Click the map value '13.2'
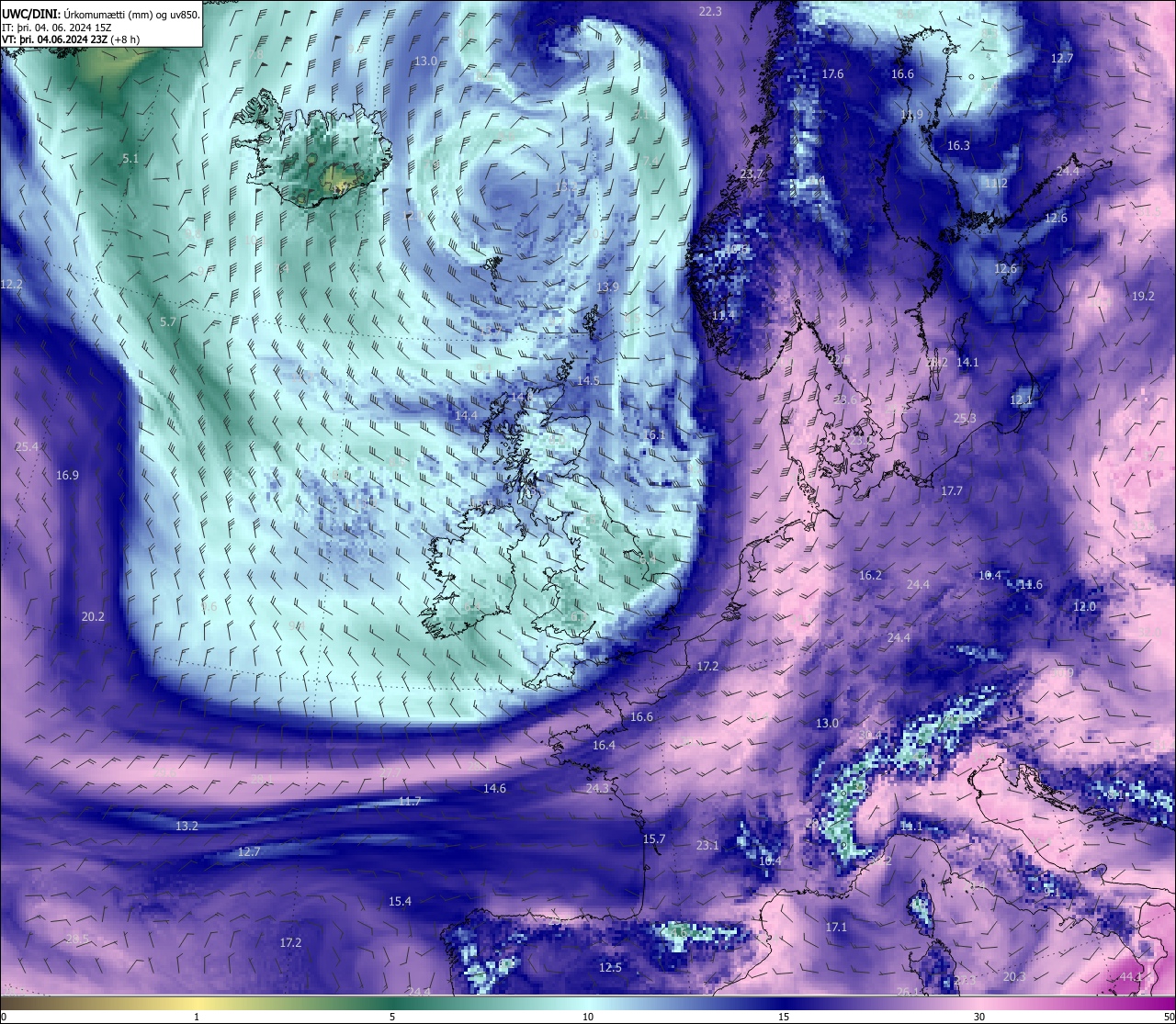The height and width of the screenshot is (1024, 1176). (x=187, y=826)
